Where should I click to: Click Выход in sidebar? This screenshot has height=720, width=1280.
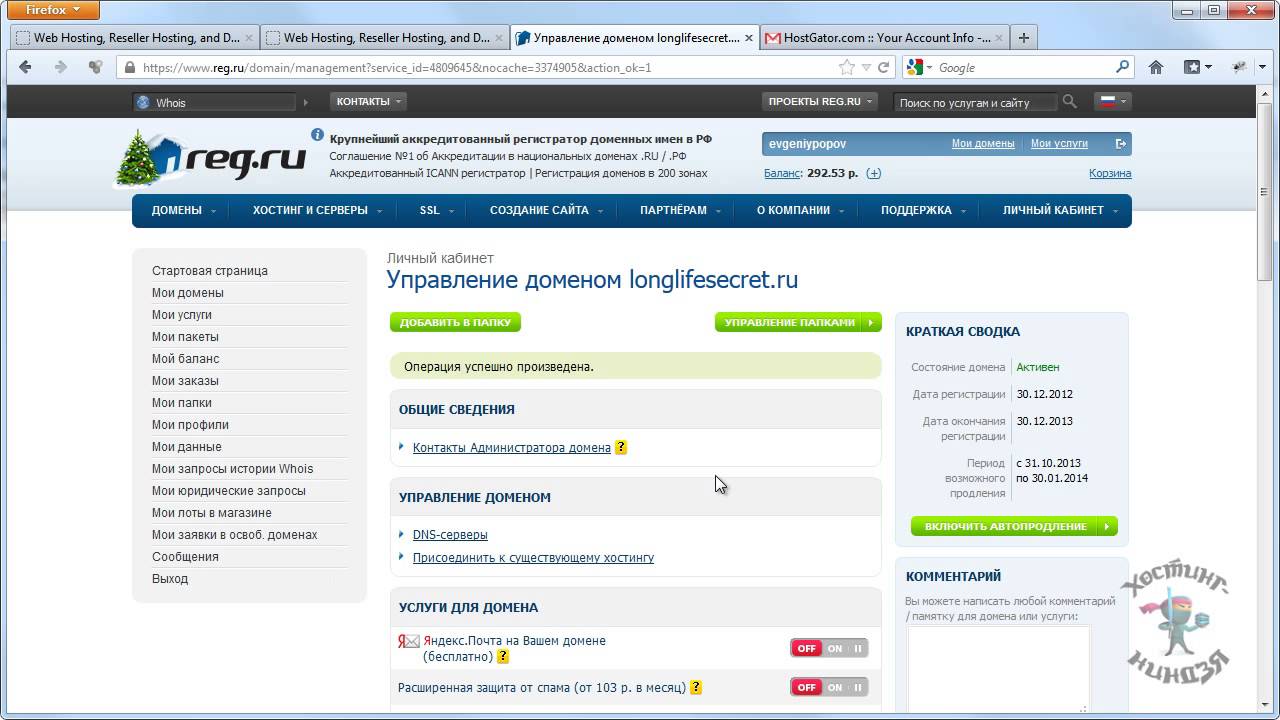(170, 579)
